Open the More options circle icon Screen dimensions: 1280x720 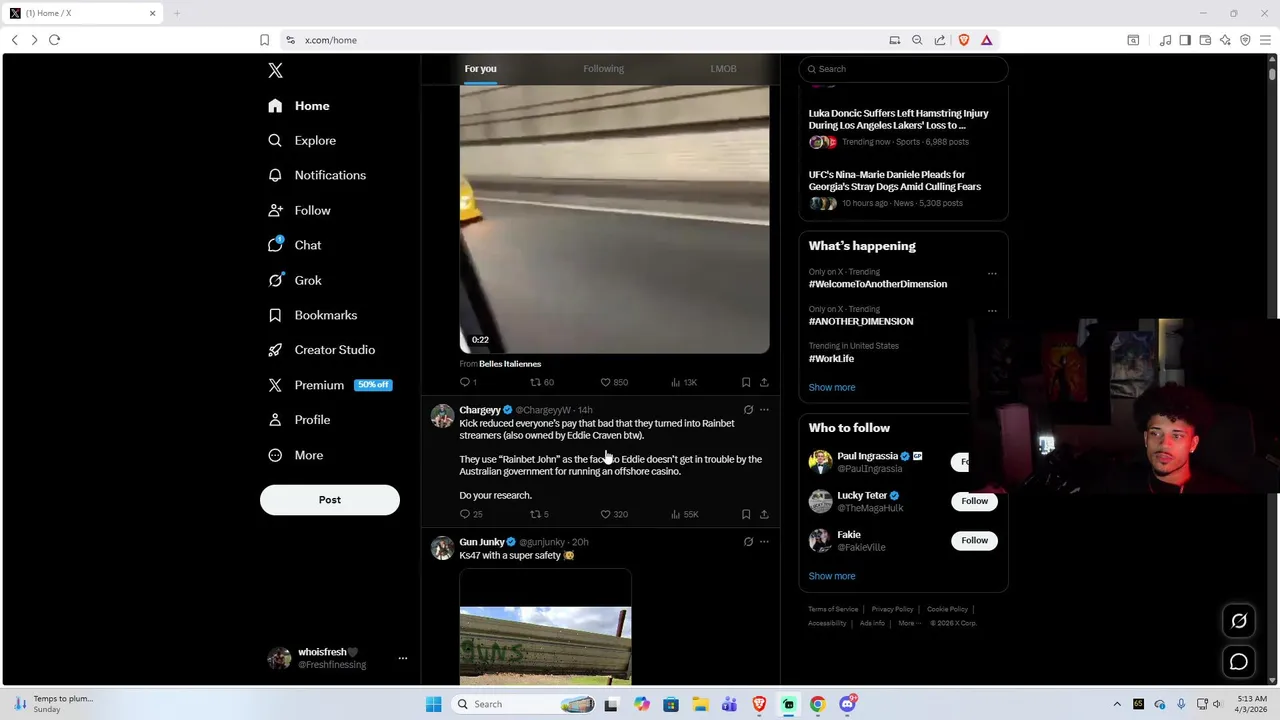[275, 455]
